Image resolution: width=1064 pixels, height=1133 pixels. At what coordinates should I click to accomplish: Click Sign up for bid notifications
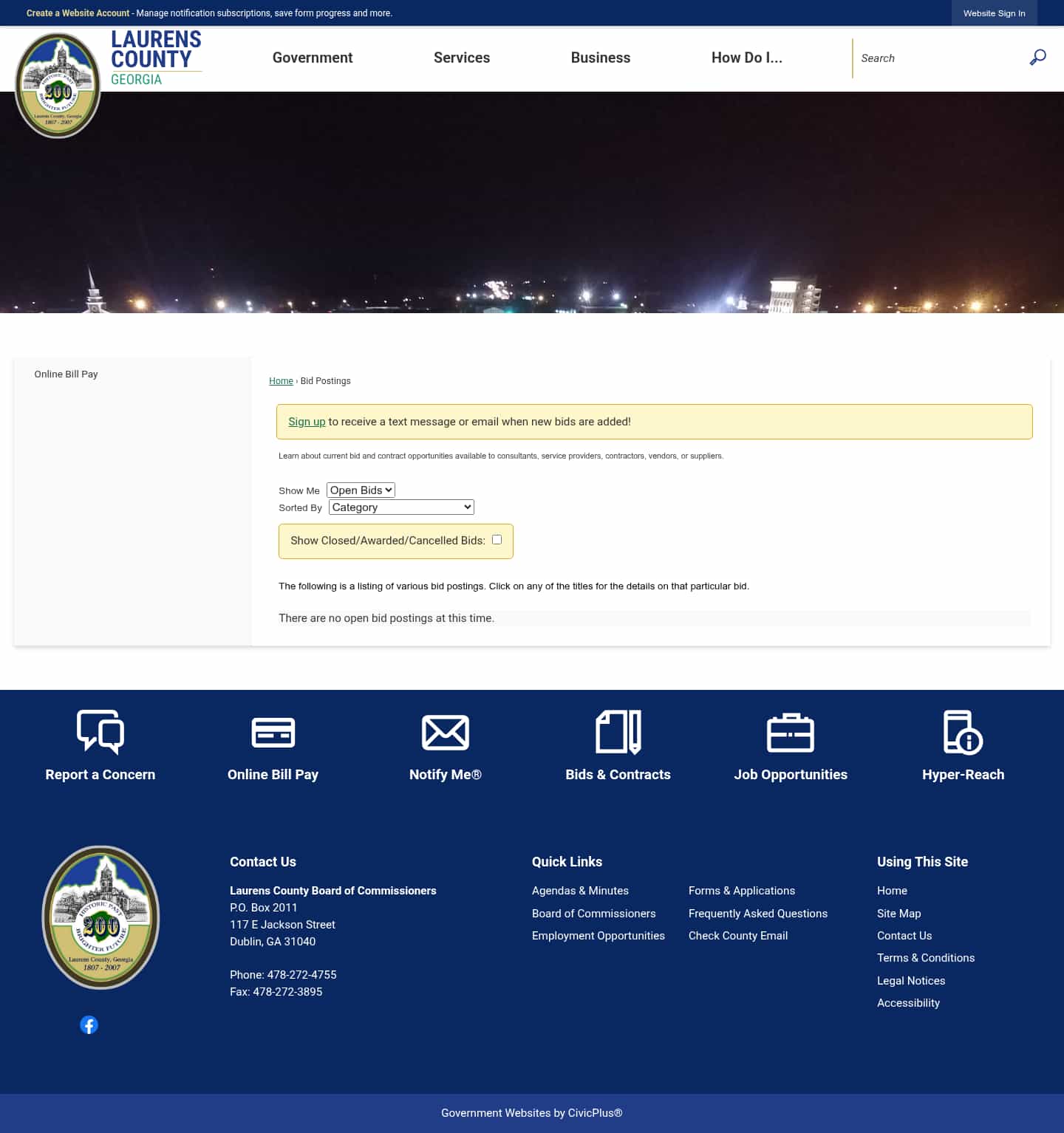[x=307, y=421]
